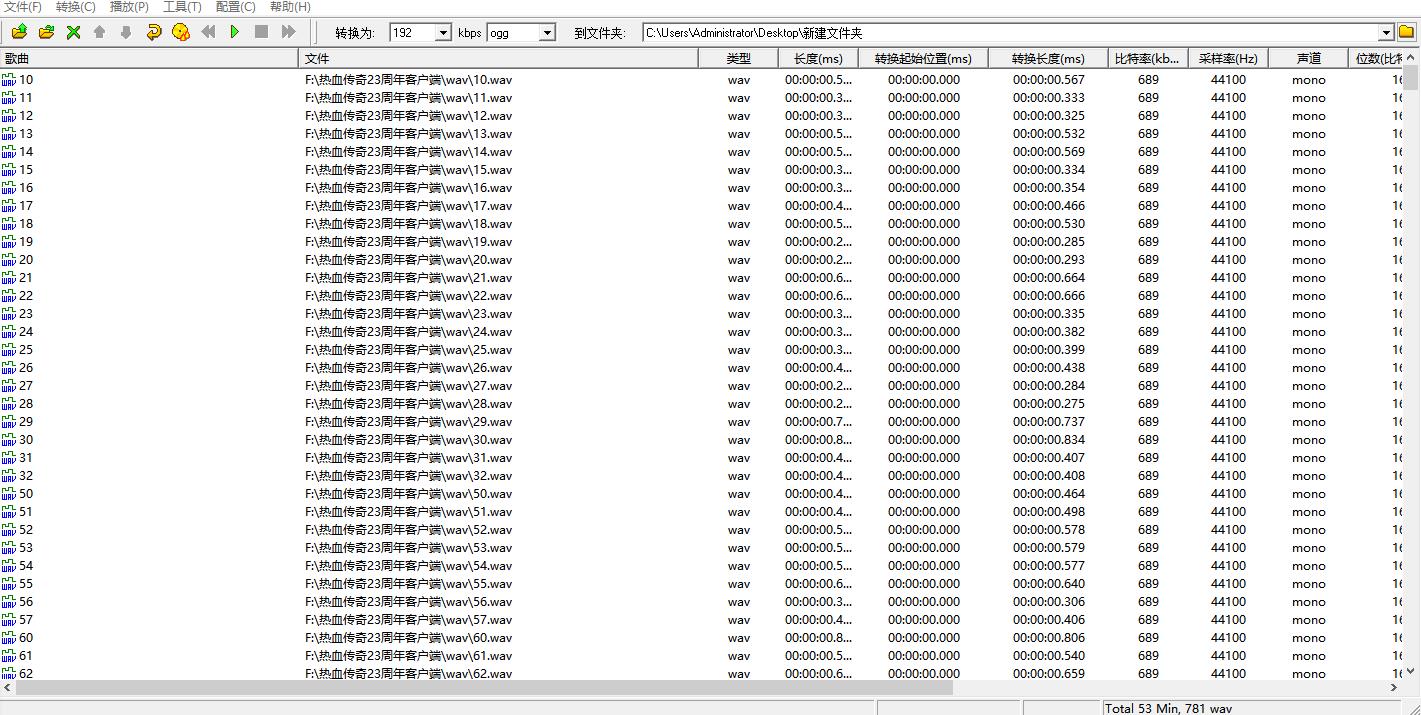This screenshot has height=715, width=1421.
Task: Click the yellow convert arrow icon
Action: 153,32
